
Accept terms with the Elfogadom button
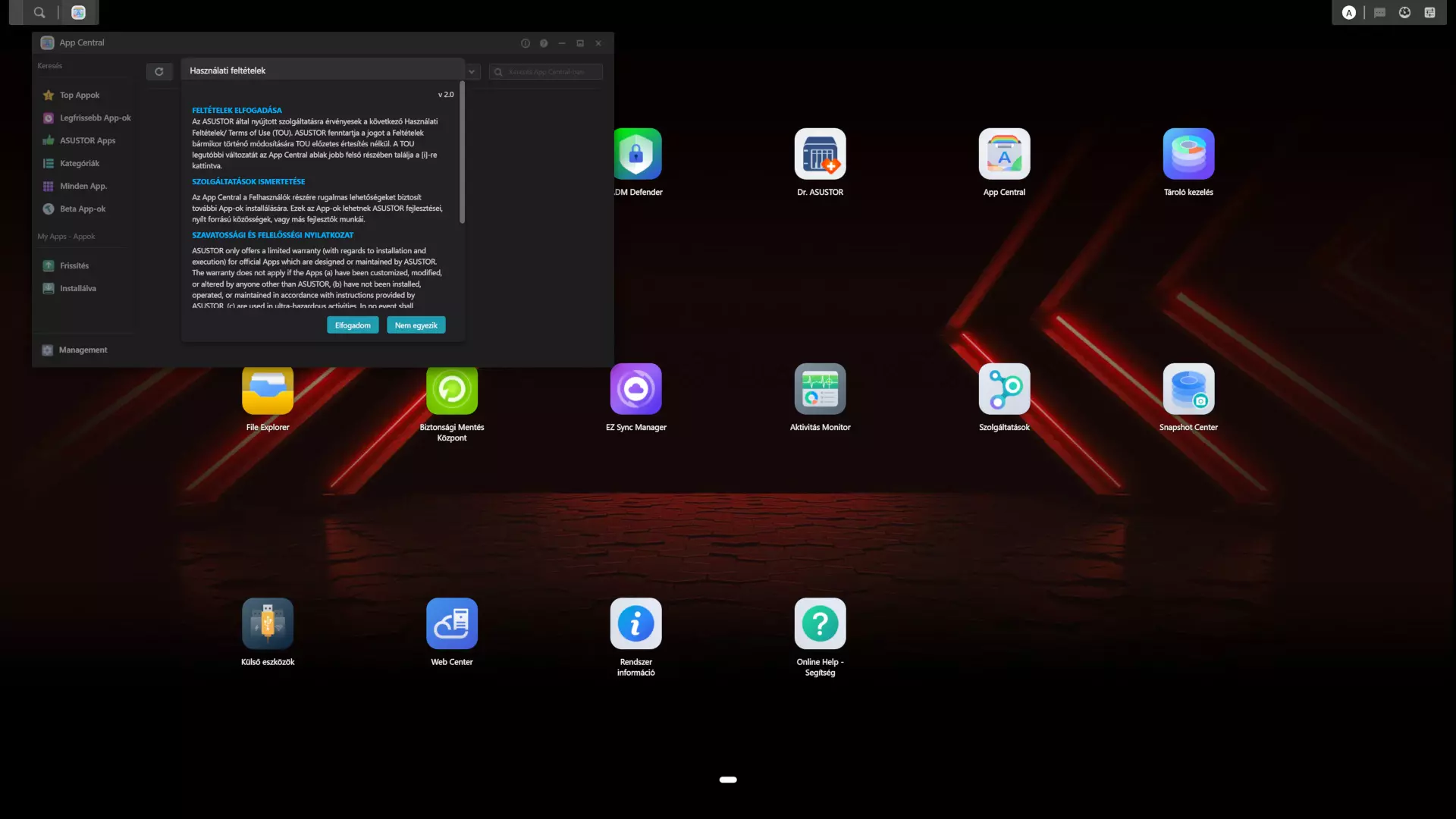[x=353, y=325]
